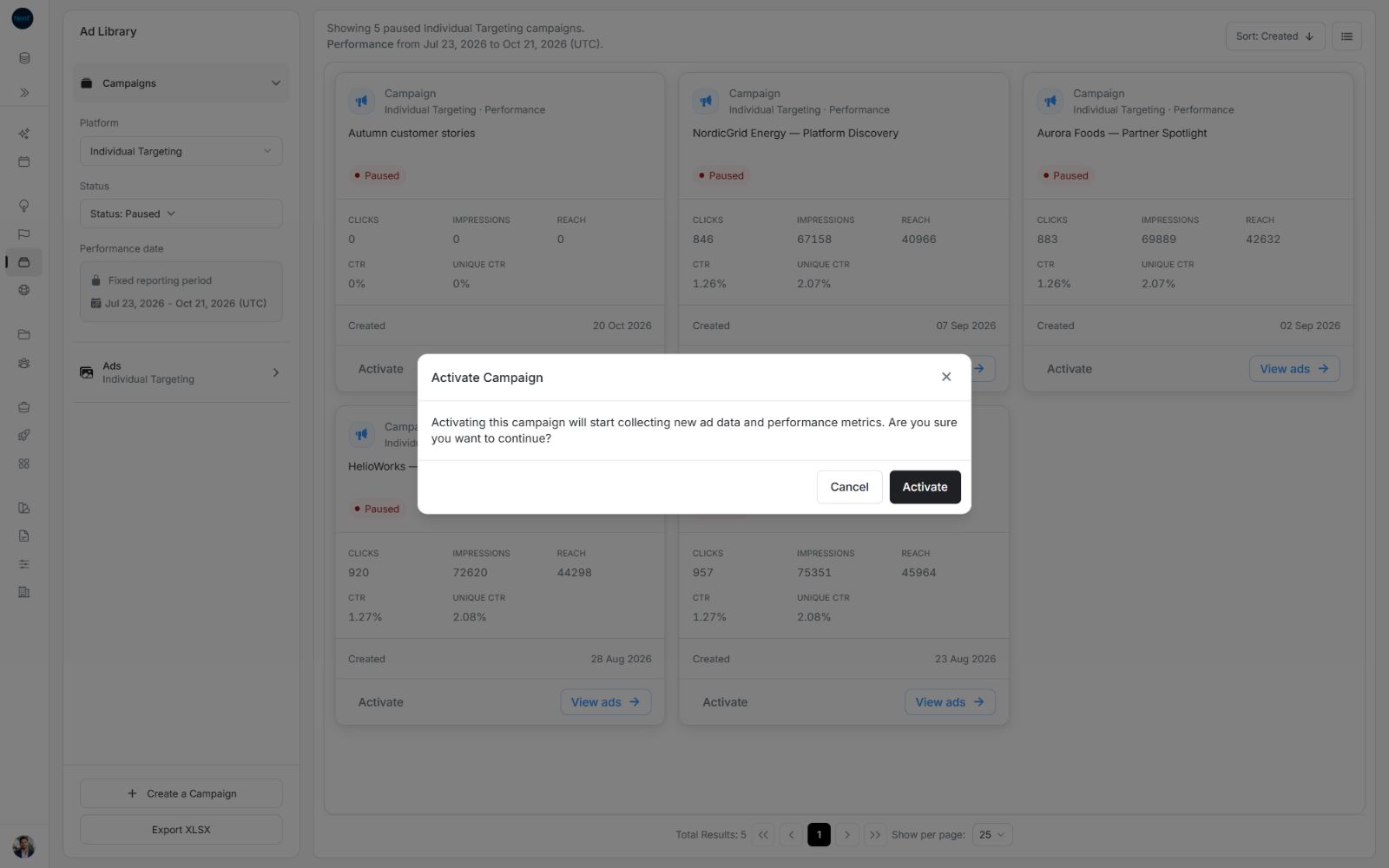Image resolution: width=1389 pixels, height=868 pixels.
Task: Open the user avatar profile menu
Action: pos(23,846)
